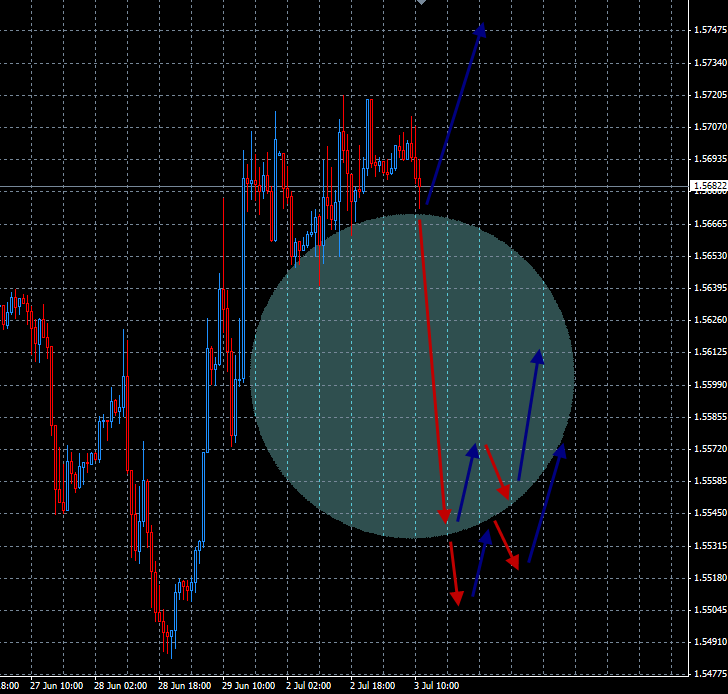728x694 pixels.
Task: Click the 1.56395 price scale label
Action: tap(710, 288)
